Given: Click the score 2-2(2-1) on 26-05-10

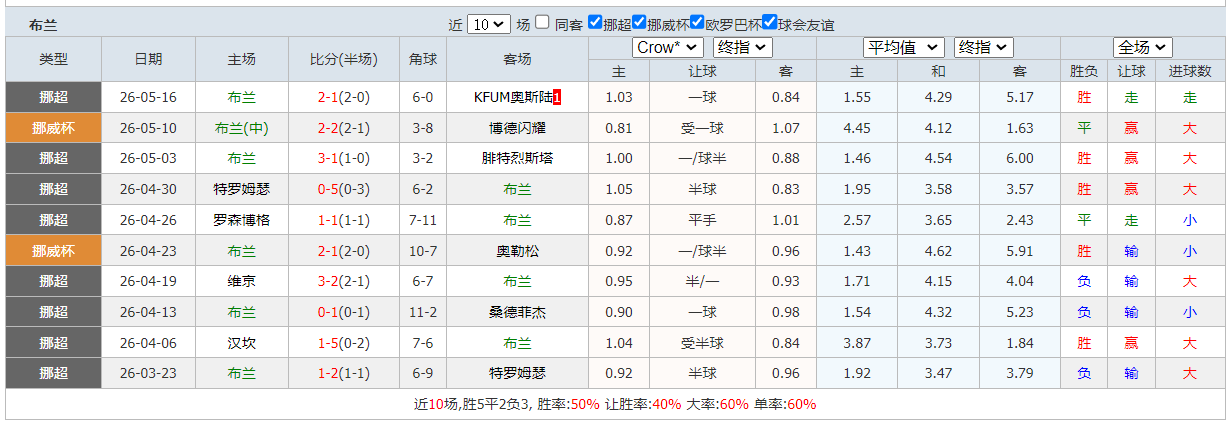Looking at the screenshot, I should click(344, 128).
